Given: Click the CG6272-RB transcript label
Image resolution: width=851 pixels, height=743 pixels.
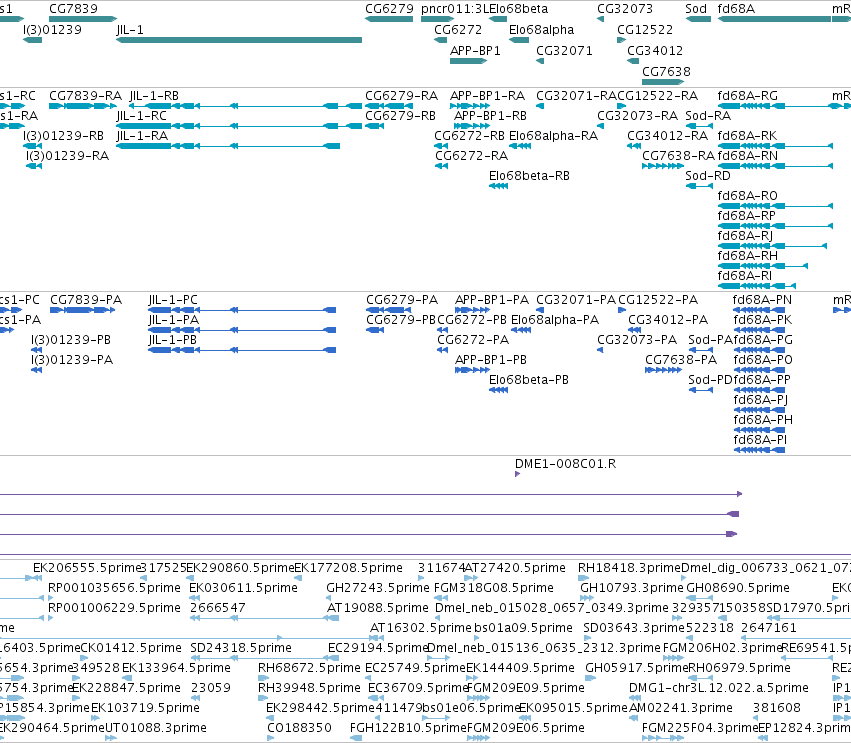Looking at the screenshot, I should click(469, 136).
